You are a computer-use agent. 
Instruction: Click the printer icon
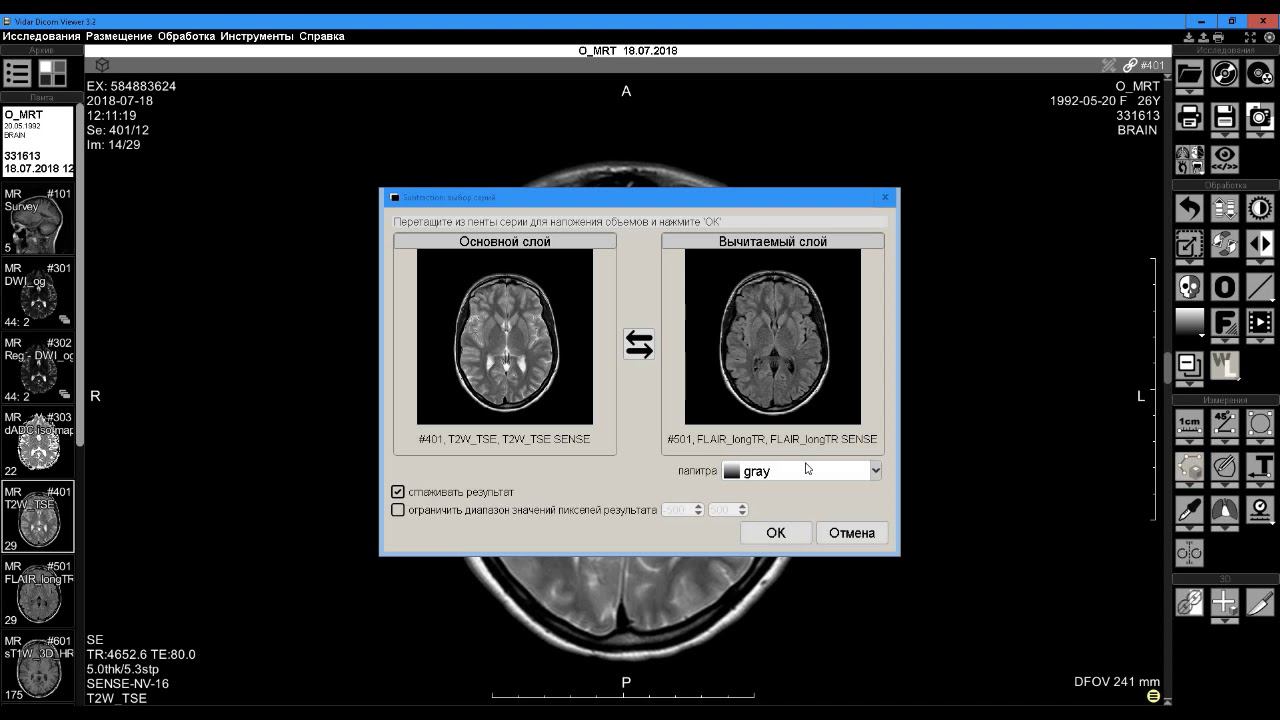1189,116
